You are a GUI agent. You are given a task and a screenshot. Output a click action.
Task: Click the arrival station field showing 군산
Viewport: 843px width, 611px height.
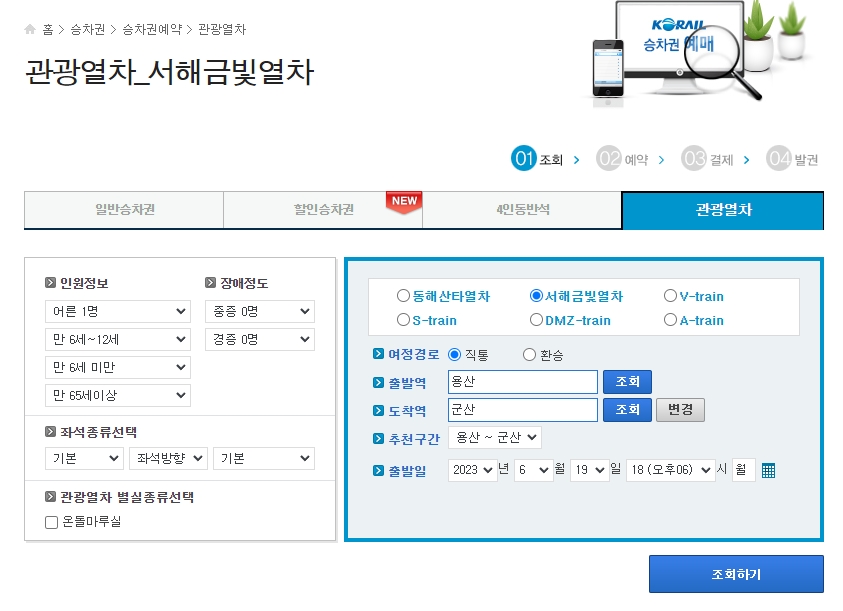521,409
